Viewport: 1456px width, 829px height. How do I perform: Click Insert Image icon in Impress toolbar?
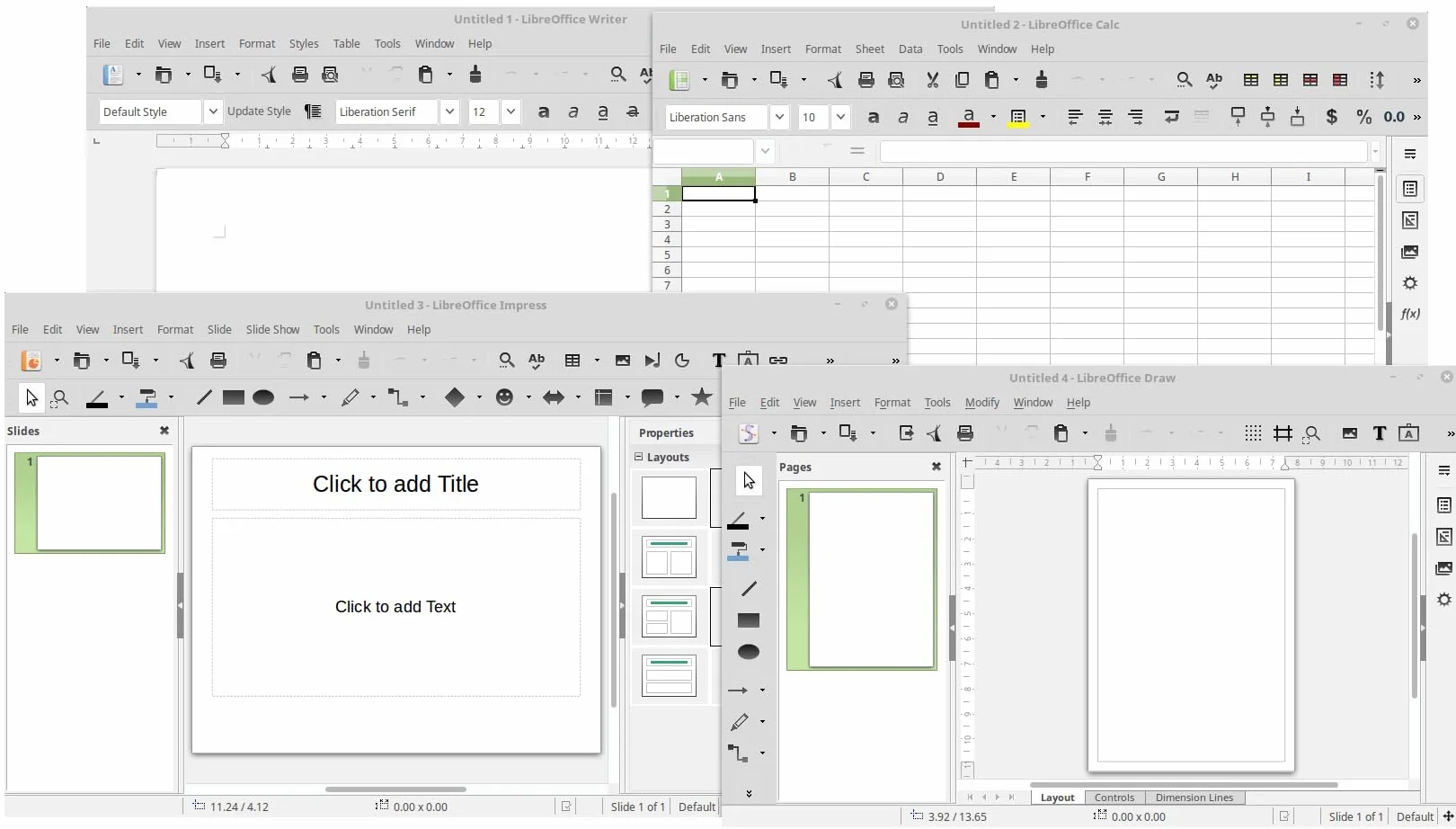point(622,361)
